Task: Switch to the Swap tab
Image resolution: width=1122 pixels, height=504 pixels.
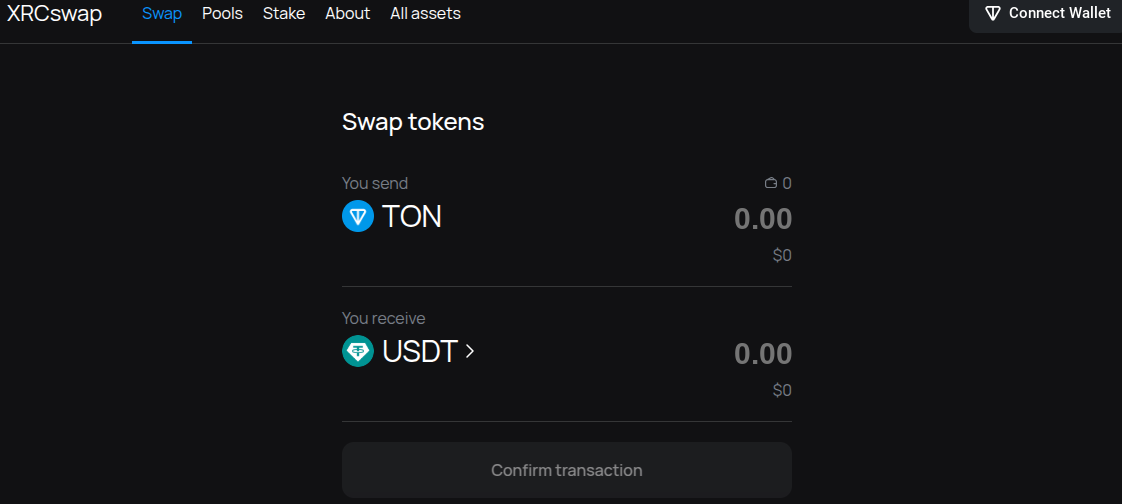Action: tap(162, 14)
